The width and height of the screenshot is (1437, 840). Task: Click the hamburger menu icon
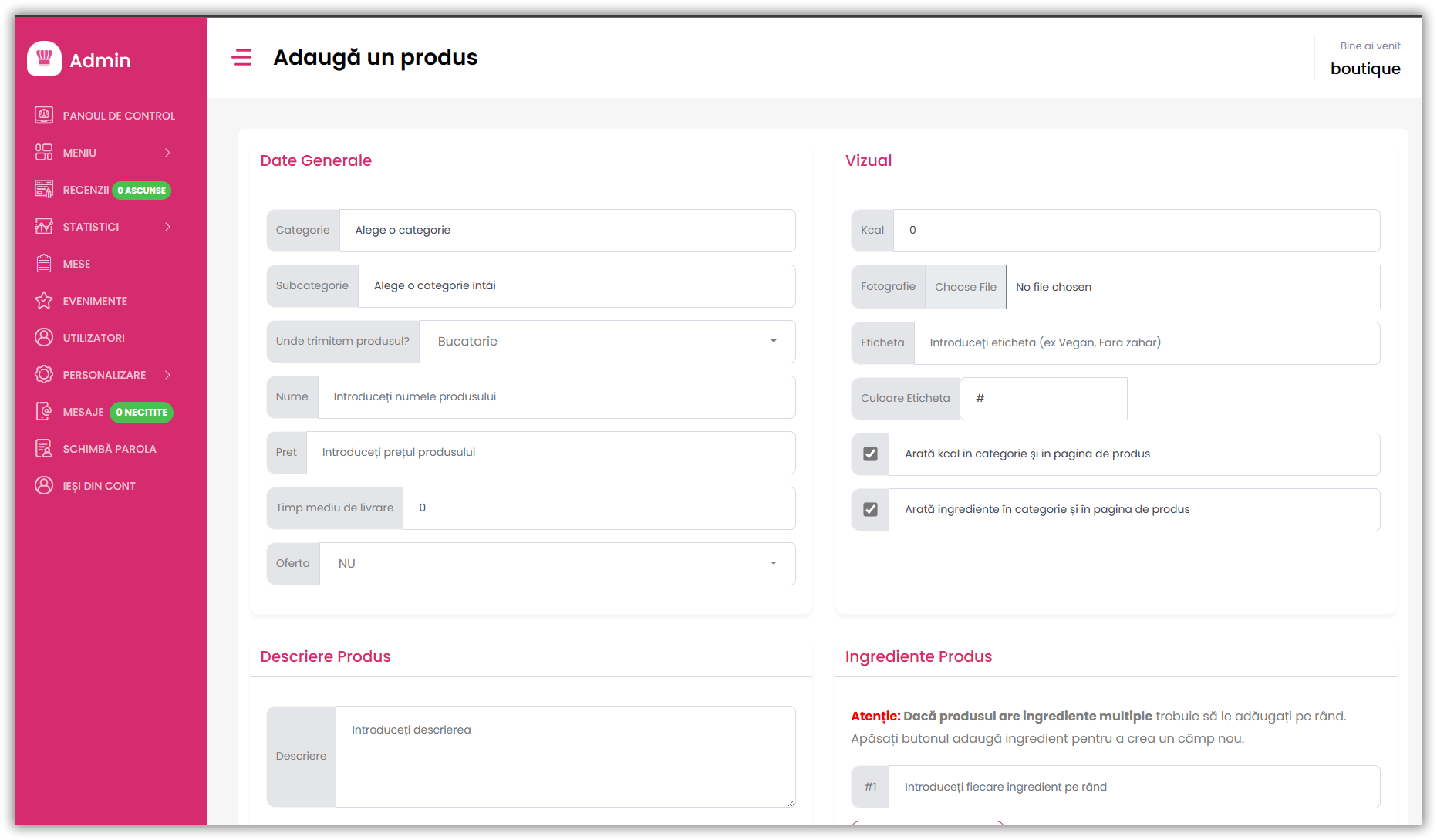click(241, 58)
